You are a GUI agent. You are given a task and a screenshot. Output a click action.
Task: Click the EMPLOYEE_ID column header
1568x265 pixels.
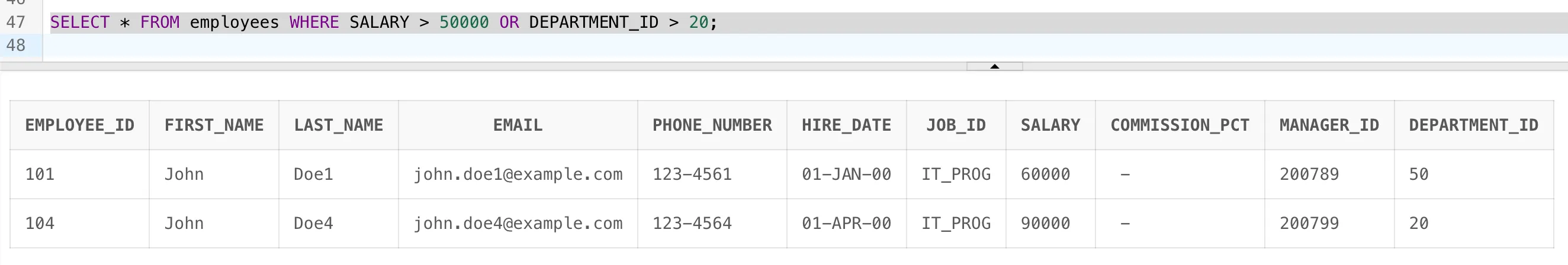[80, 125]
